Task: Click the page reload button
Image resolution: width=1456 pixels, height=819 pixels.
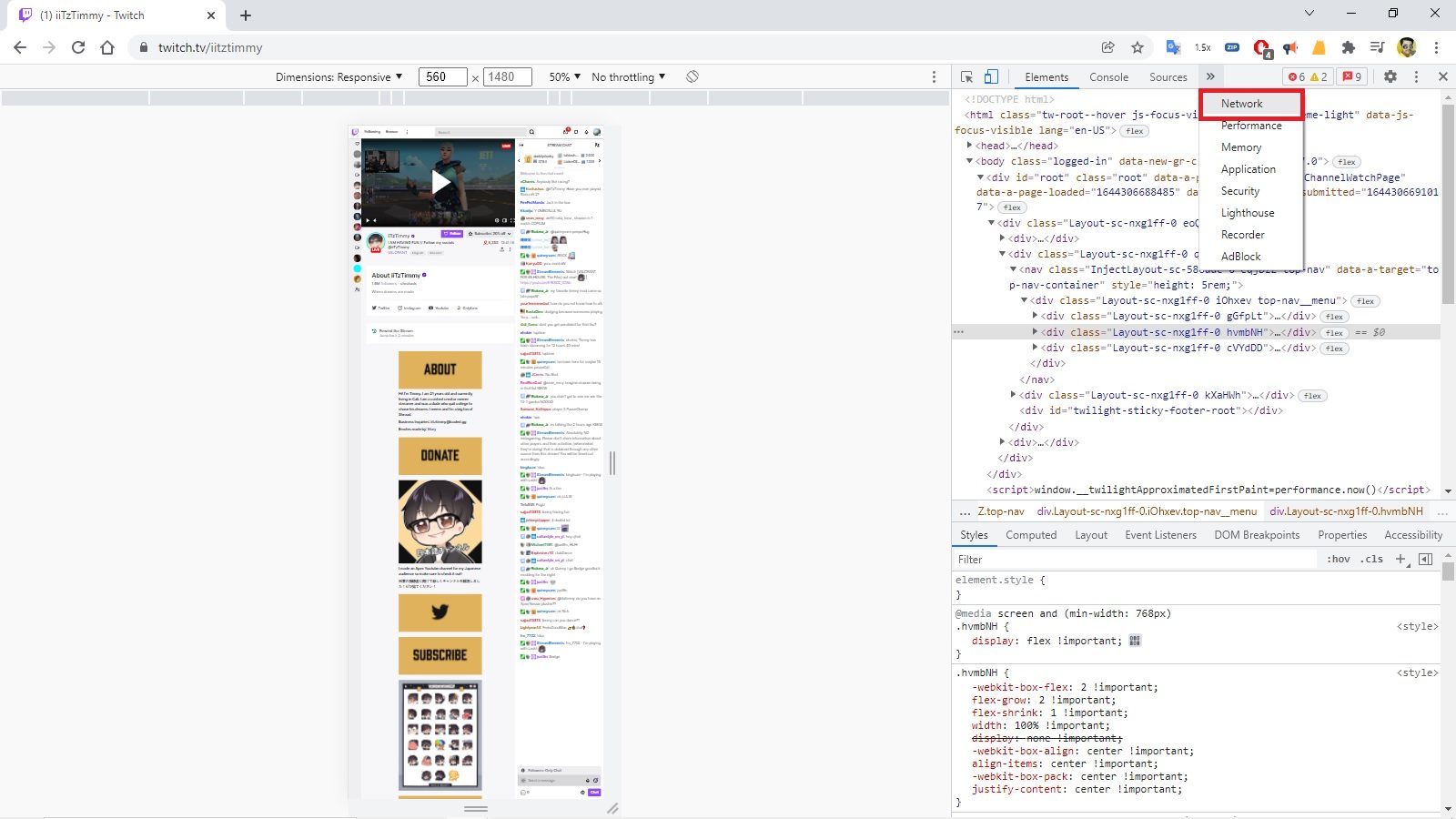Action: (x=78, y=47)
